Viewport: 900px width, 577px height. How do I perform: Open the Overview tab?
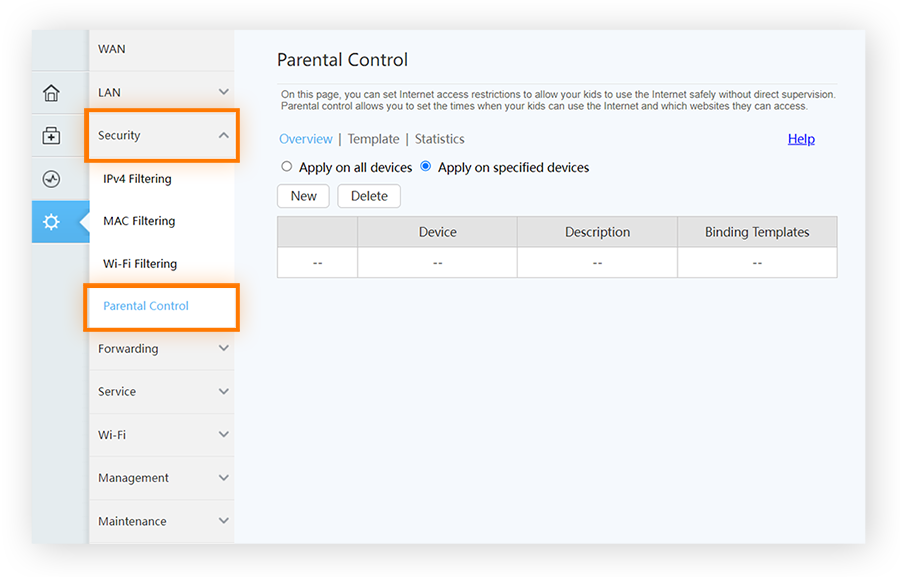click(x=305, y=139)
